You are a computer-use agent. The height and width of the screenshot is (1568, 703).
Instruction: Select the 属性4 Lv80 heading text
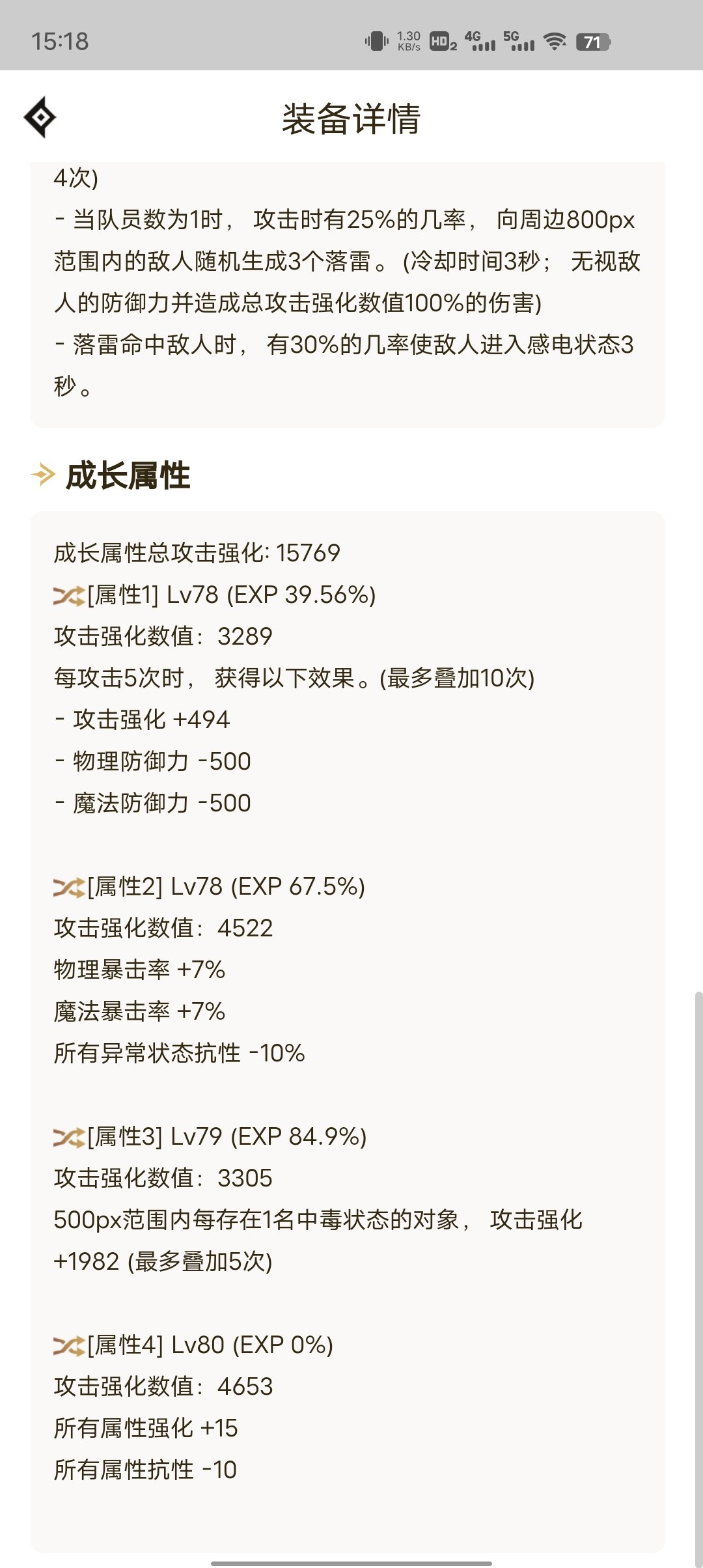tap(210, 1345)
